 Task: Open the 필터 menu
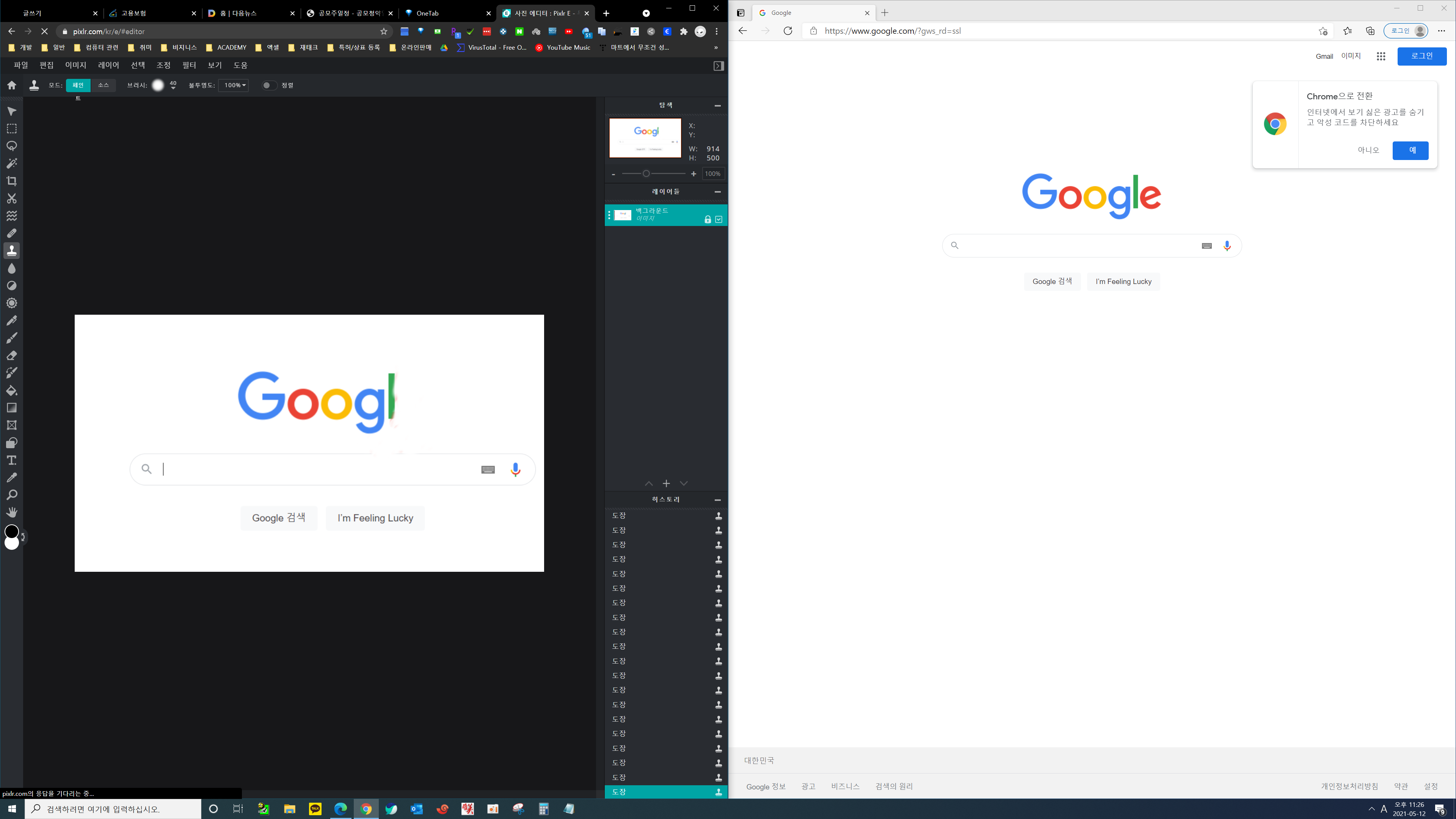(189, 65)
